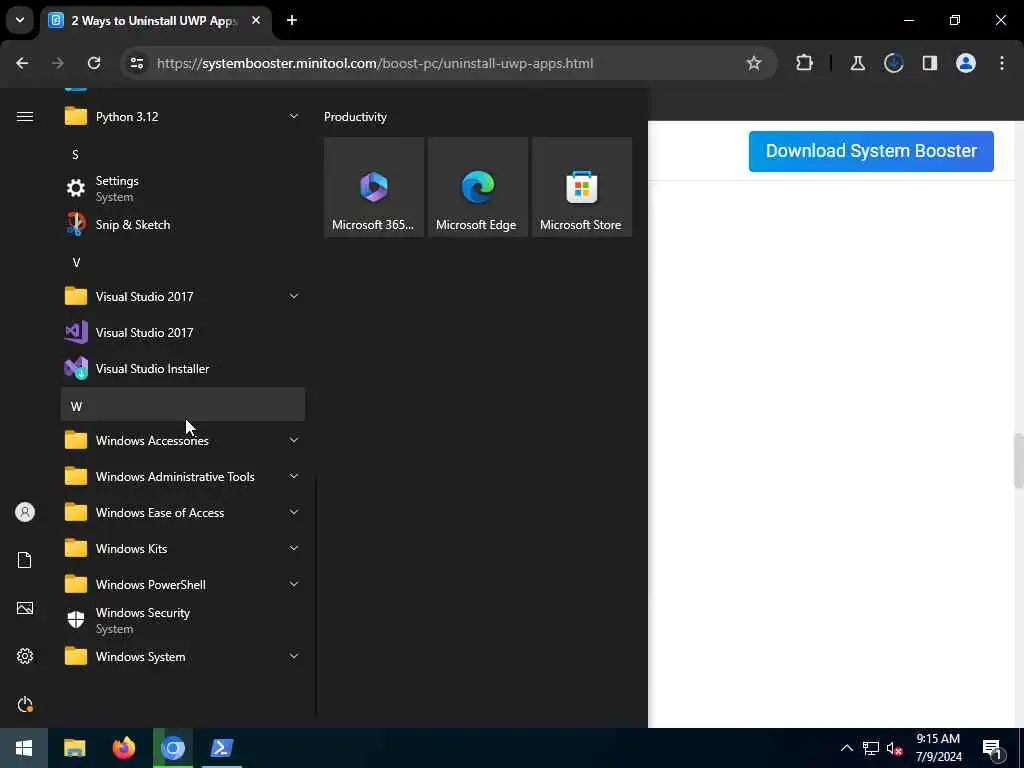Jump to letter V in app list

(x=183, y=263)
